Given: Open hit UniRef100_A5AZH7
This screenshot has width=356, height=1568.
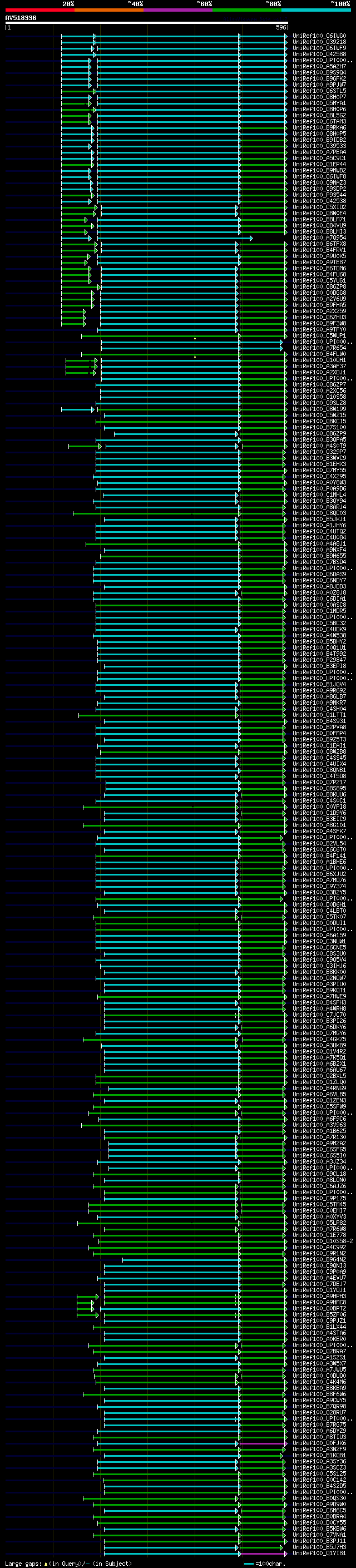Looking at the screenshot, I should tap(319, 66).
